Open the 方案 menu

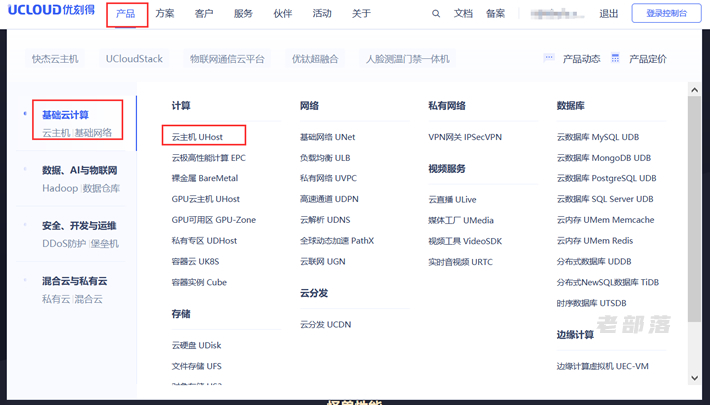165,14
